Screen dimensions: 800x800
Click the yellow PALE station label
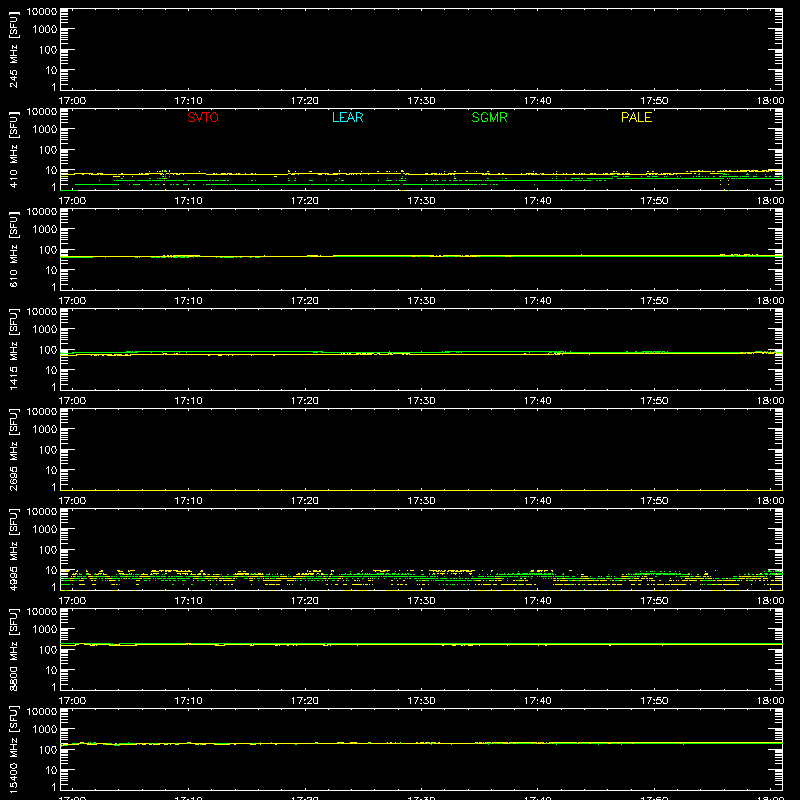pyautogui.click(x=636, y=117)
